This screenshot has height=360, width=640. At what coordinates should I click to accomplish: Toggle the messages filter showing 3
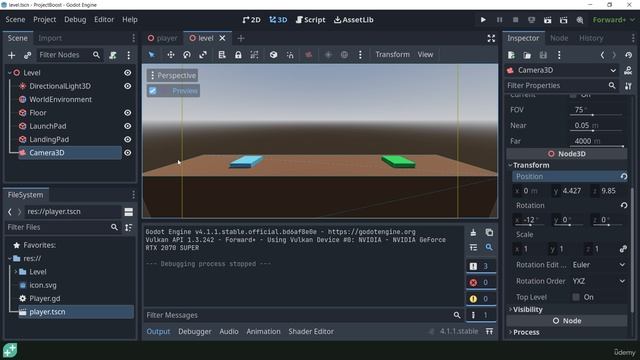coord(481,266)
